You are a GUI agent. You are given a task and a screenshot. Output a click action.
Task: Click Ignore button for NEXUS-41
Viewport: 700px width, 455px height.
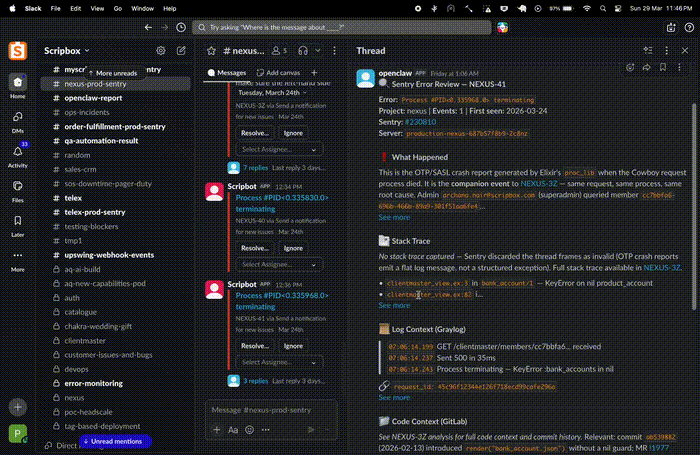[x=293, y=346]
